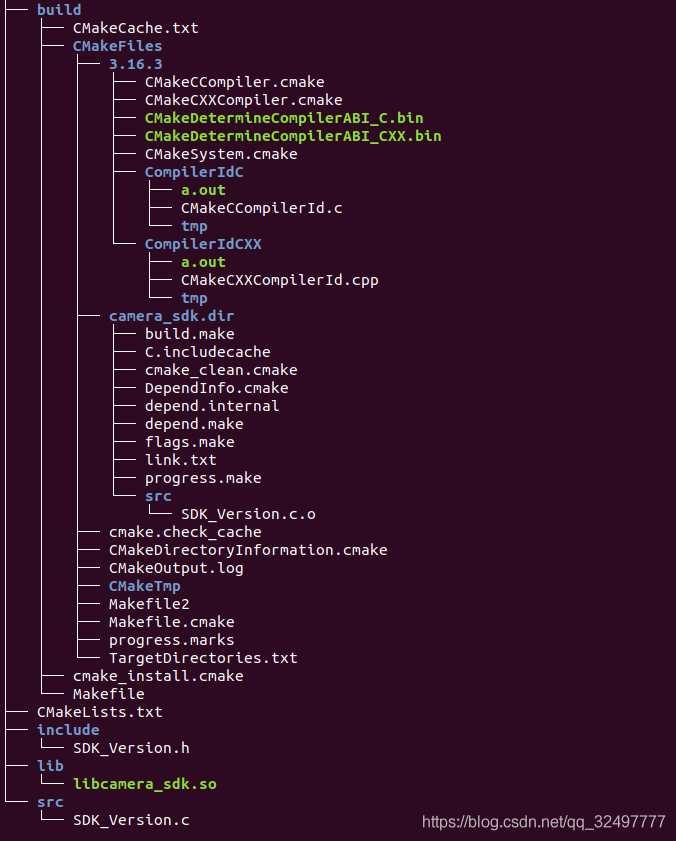Click CMakeDirectoryInformation.cmake entry

click(x=248, y=550)
